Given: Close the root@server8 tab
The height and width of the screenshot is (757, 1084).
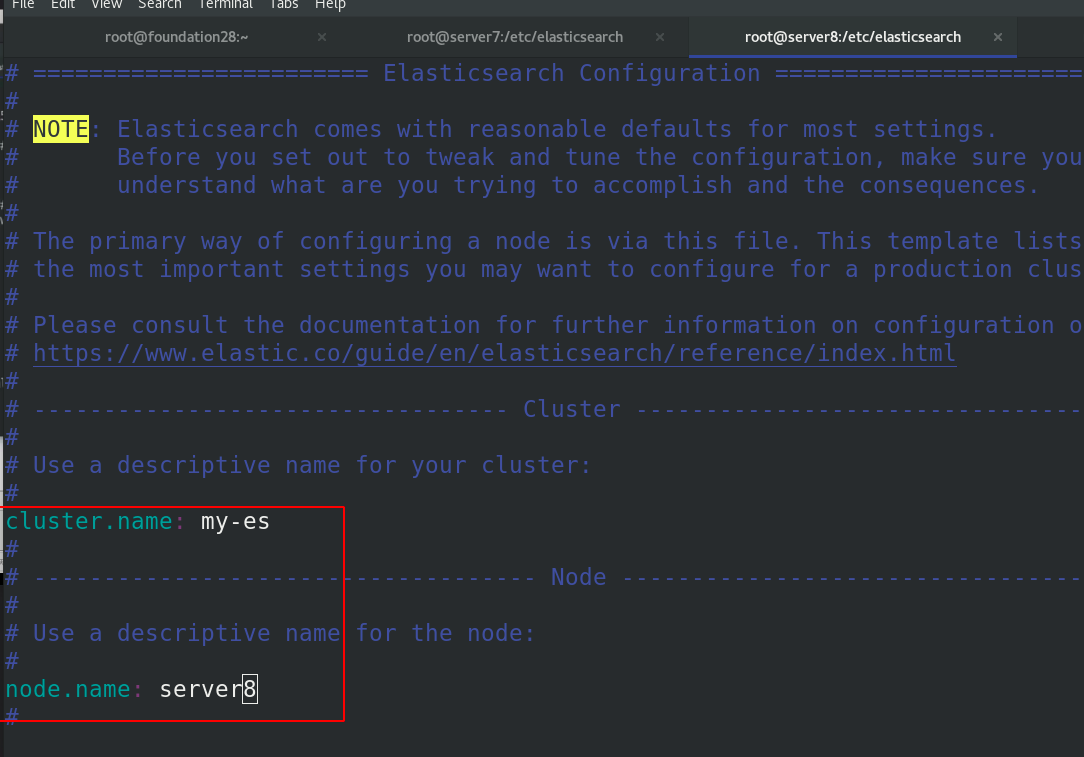Looking at the screenshot, I should pos(998,37).
